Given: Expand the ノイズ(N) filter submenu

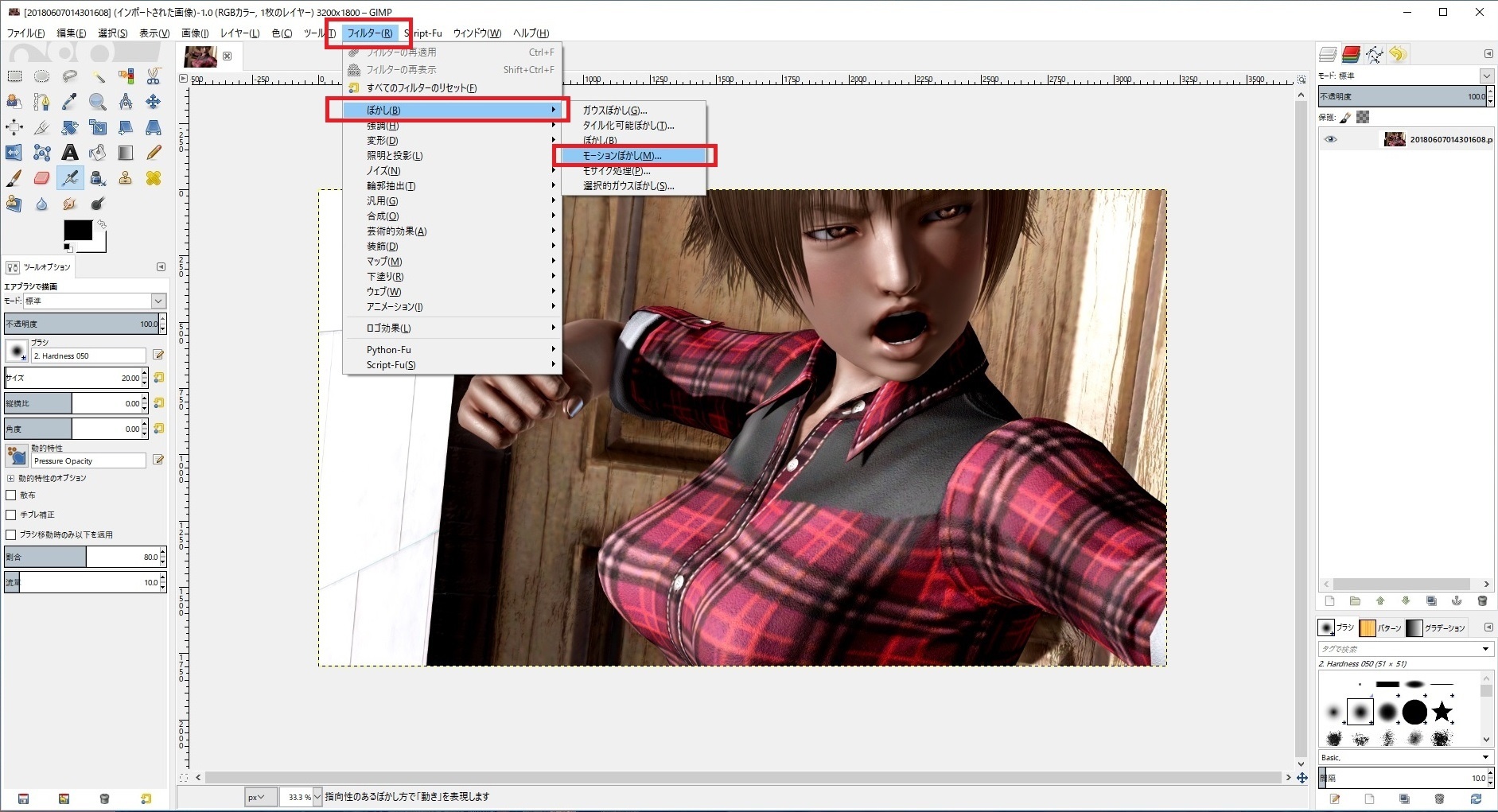Looking at the screenshot, I should 452,171.
